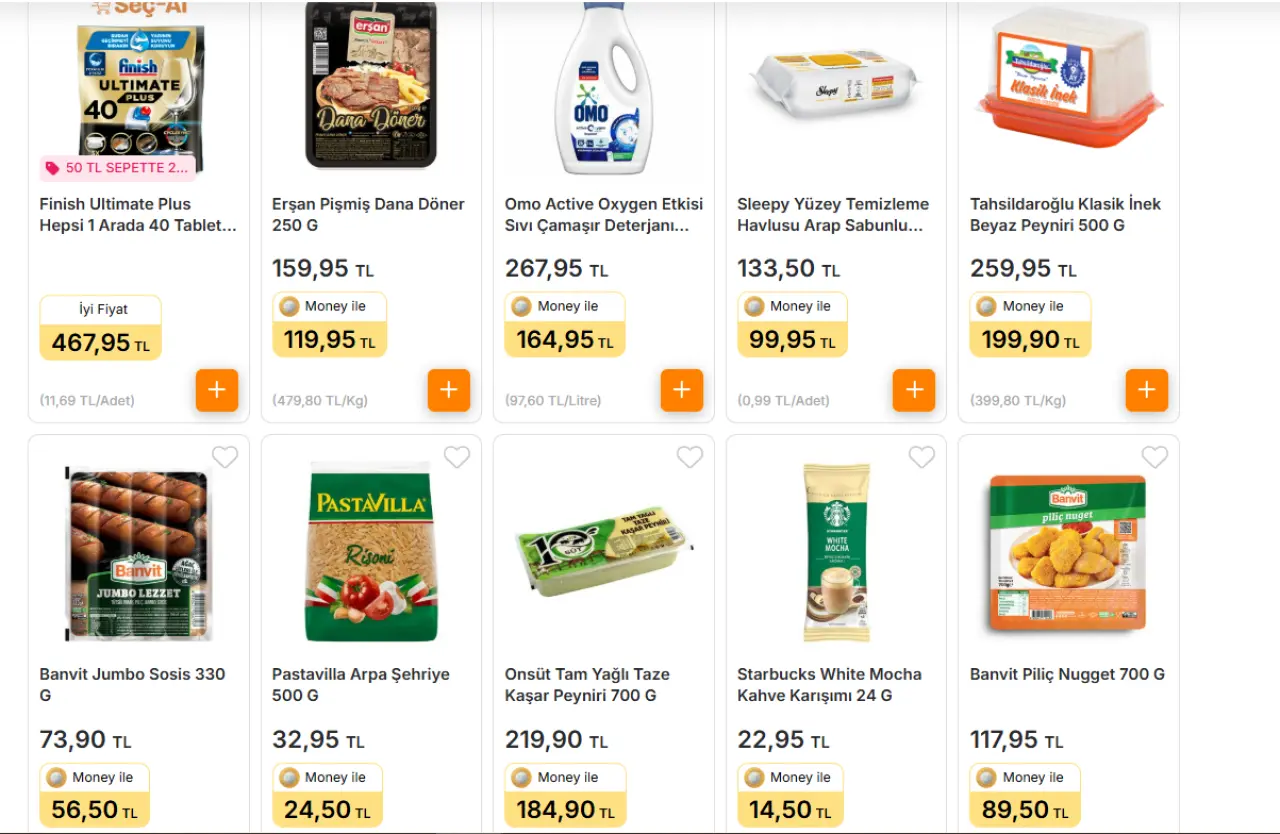The width and height of the screenshot is (1280, 834).
Task: Open Omo Active Oxygen product title link
Action: 603,215
